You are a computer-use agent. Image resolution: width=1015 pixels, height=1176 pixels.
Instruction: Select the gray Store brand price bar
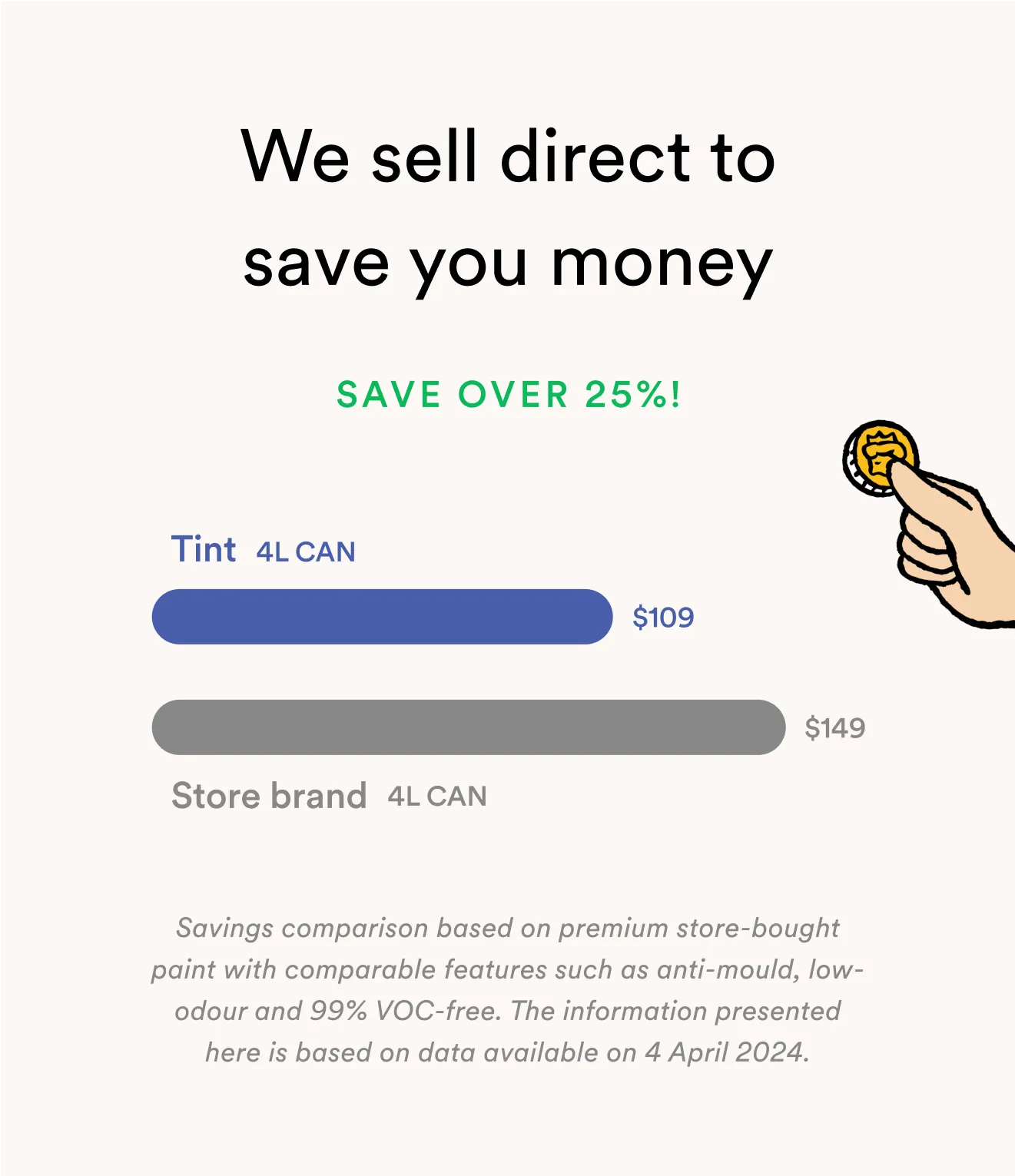(469, 727)
